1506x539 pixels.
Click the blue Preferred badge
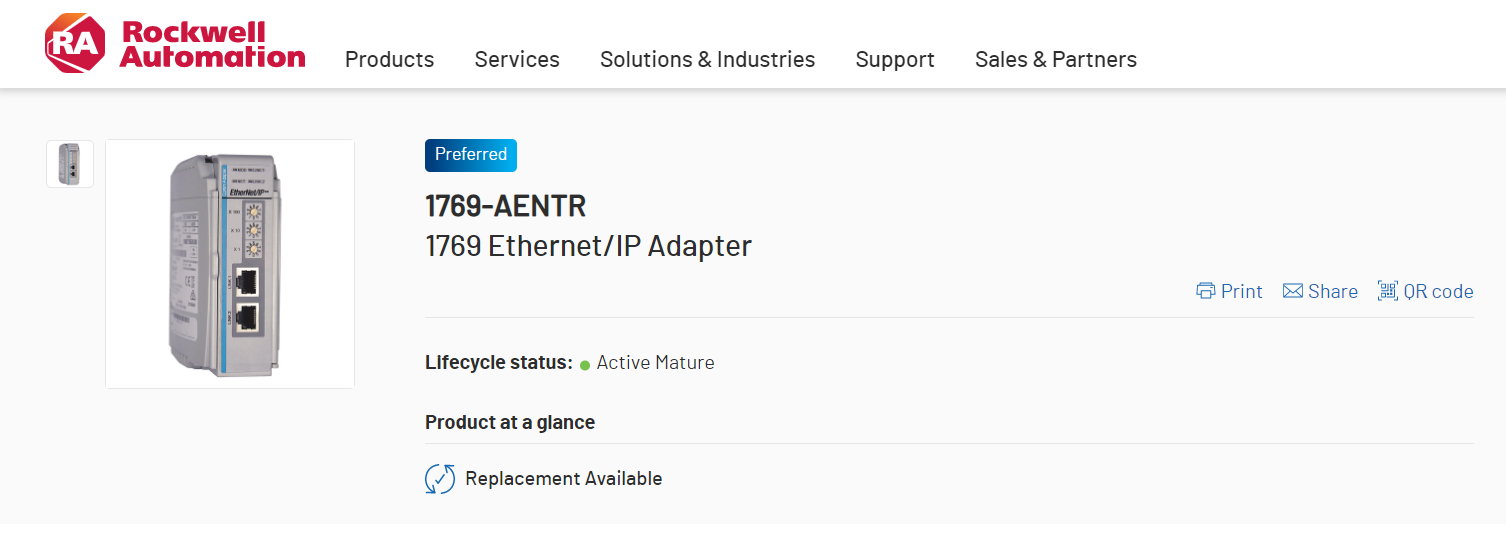click(x=471, y=155)
